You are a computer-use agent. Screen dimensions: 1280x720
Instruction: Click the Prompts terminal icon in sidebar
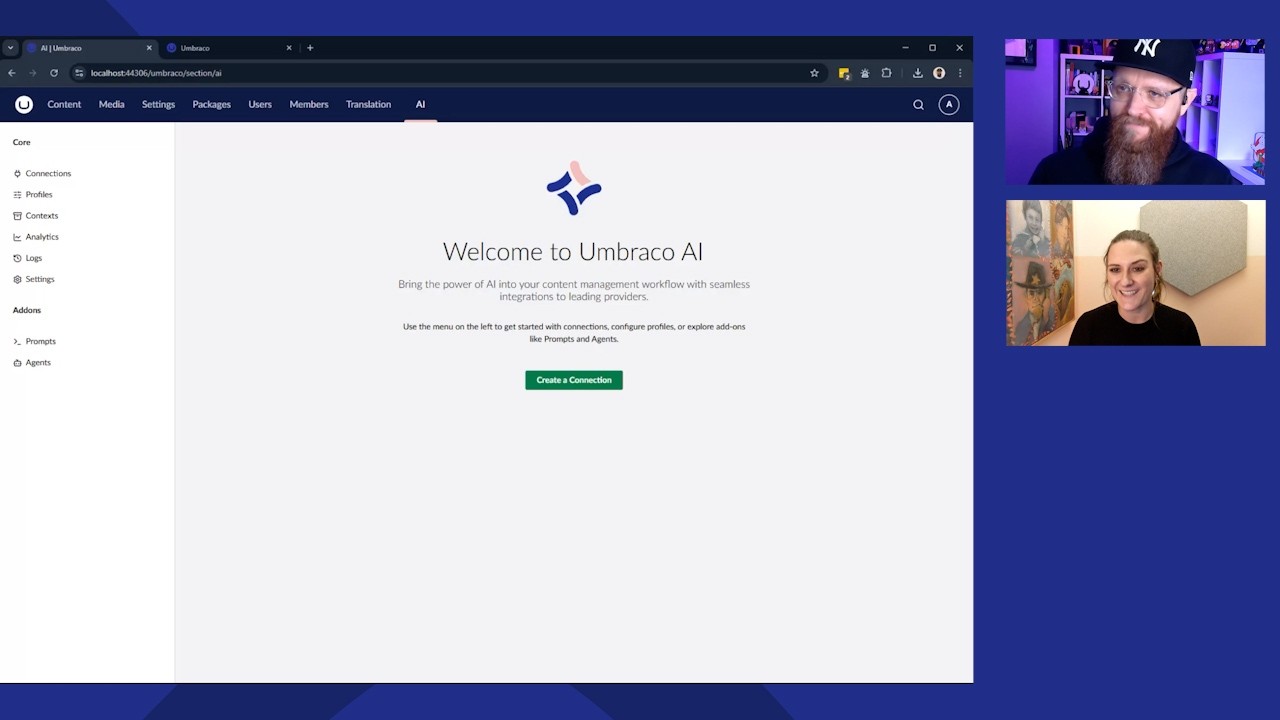coord(17,342)
